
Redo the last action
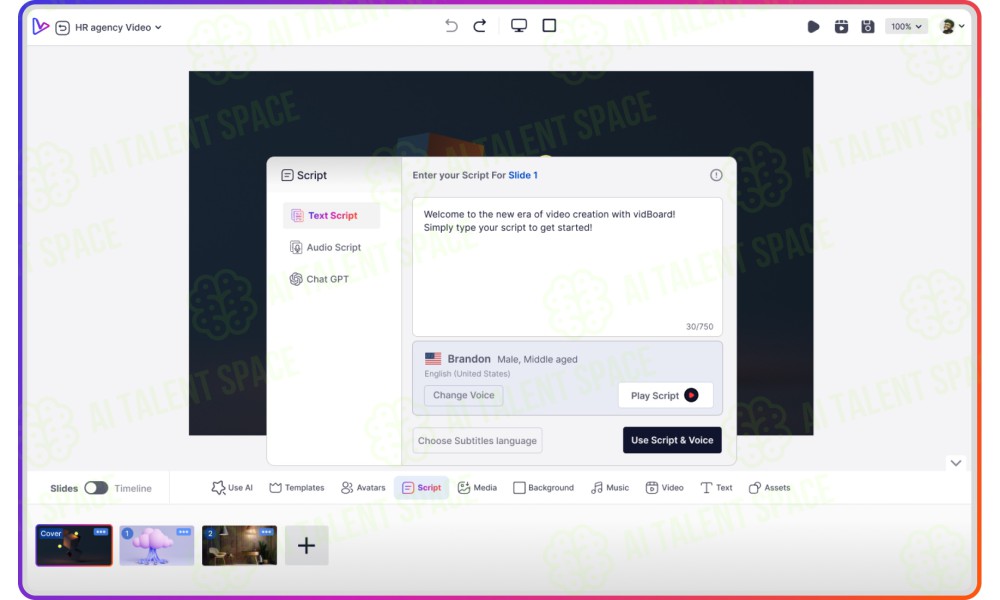point(480,26)
